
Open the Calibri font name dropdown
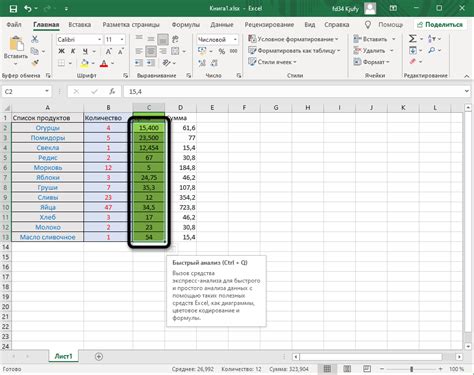coord(99,39)
